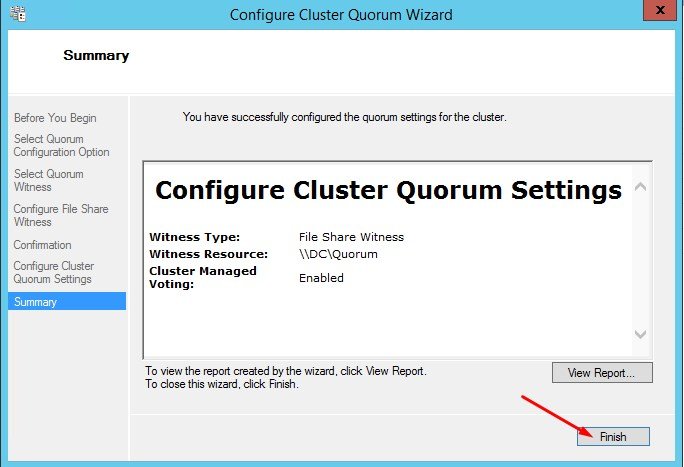Select Before You Begin step
This screenshot has height=467, width=684.
pyautogui.click(x=55, y=118)
